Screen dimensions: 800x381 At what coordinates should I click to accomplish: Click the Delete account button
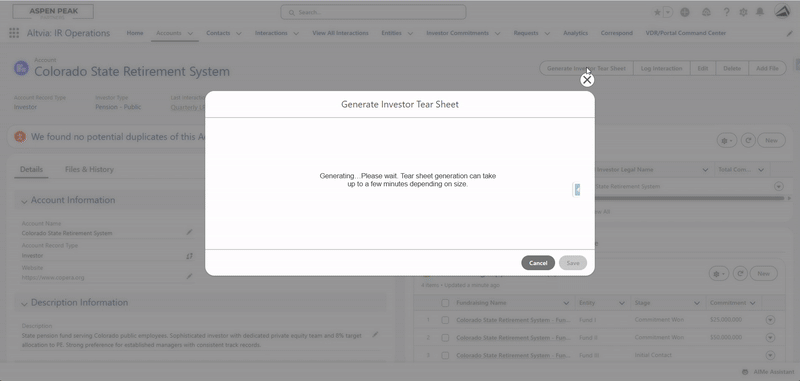(732, 68)
